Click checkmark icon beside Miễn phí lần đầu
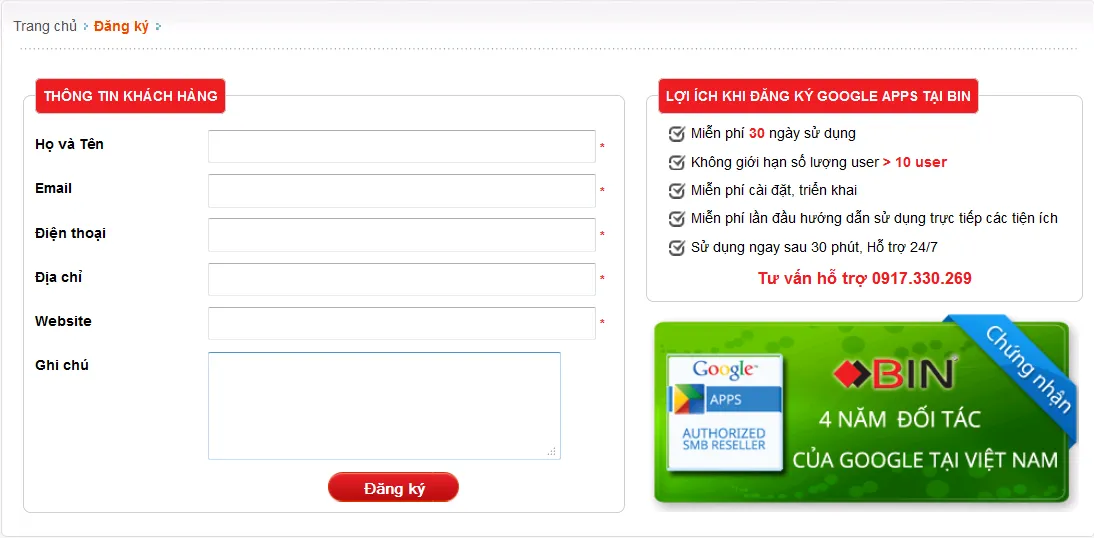Screen dimensions: 1094x538 point(676,218)
